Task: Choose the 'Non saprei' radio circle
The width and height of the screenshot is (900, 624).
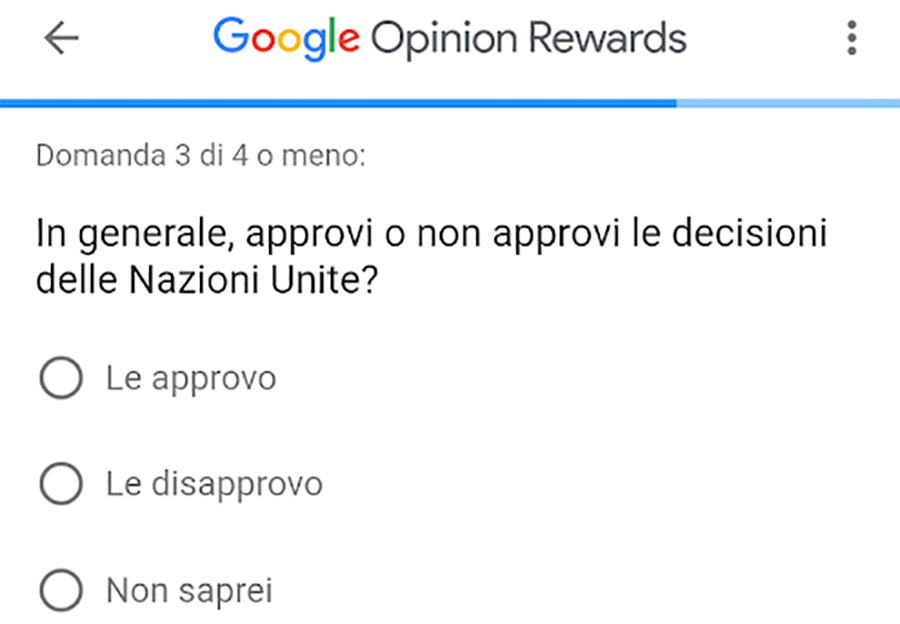Action: point(61,590)
